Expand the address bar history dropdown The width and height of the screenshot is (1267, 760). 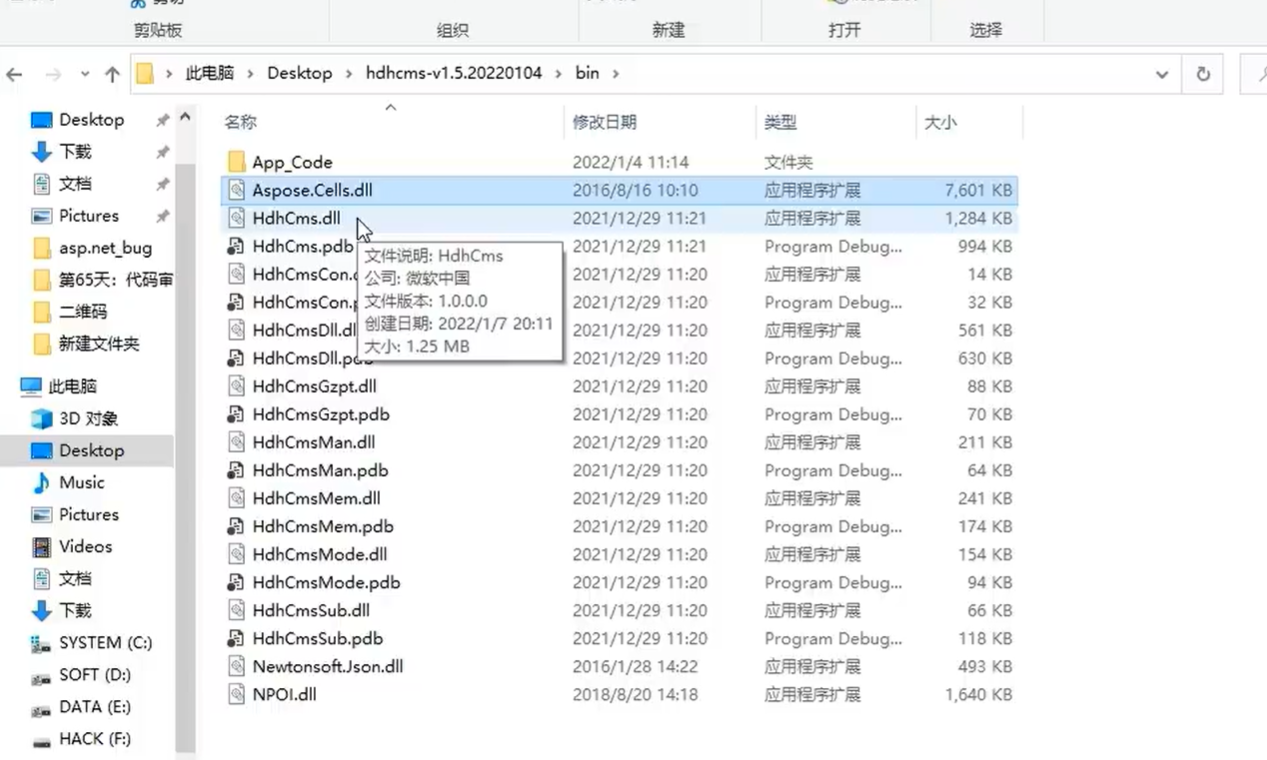[1161, 74]
